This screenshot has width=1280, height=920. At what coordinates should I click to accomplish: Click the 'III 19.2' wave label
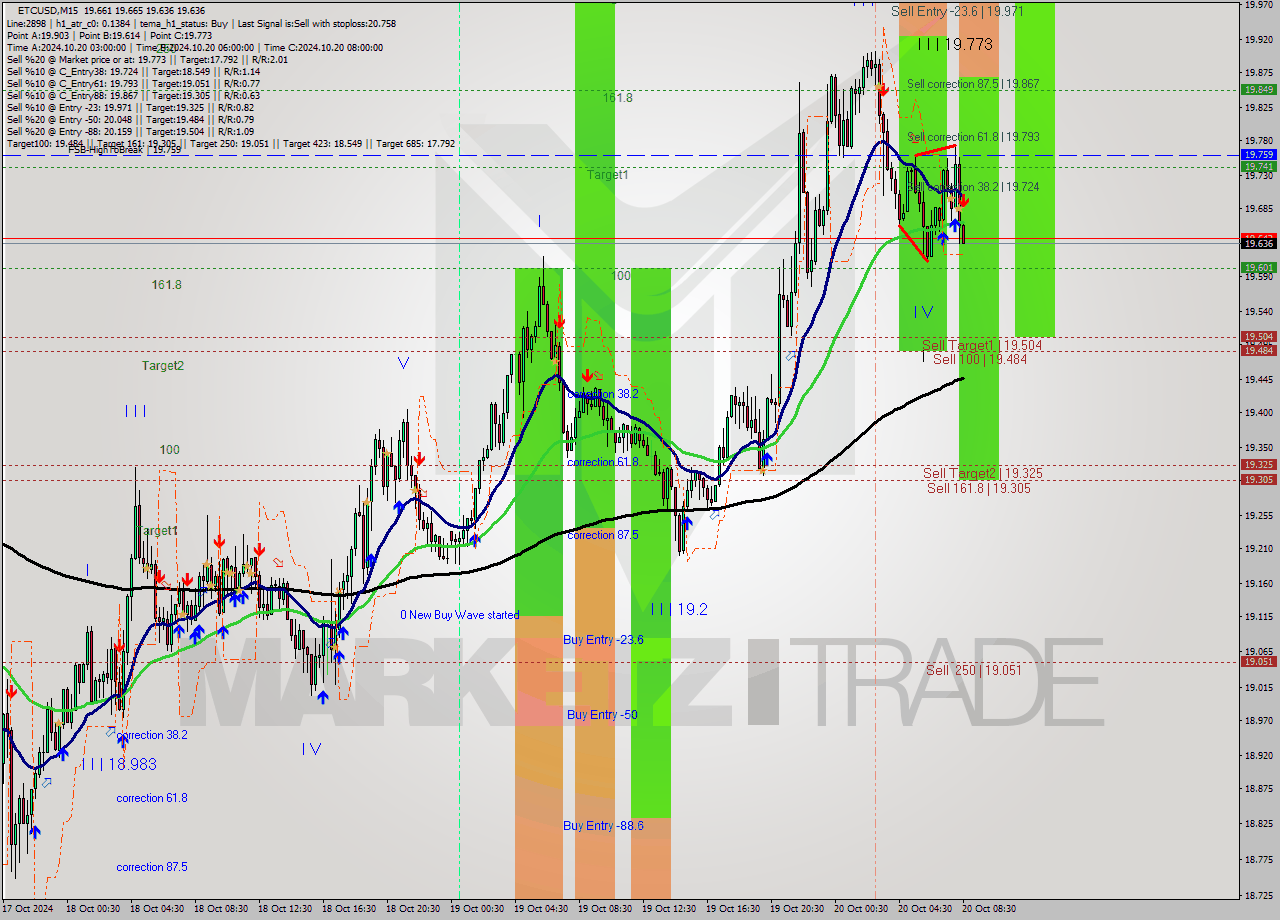pos(678,609)
